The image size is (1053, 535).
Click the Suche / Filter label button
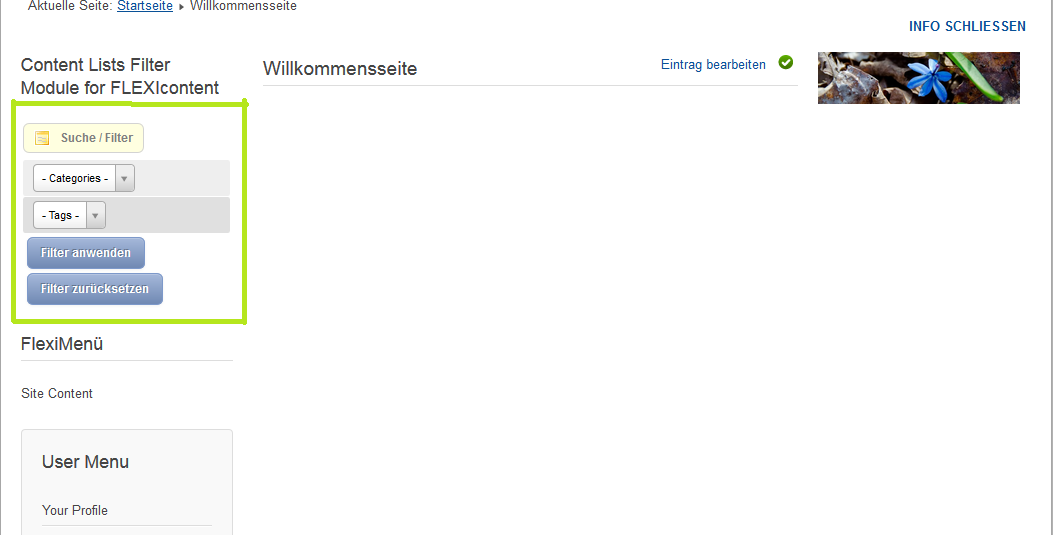coord(83,138)
